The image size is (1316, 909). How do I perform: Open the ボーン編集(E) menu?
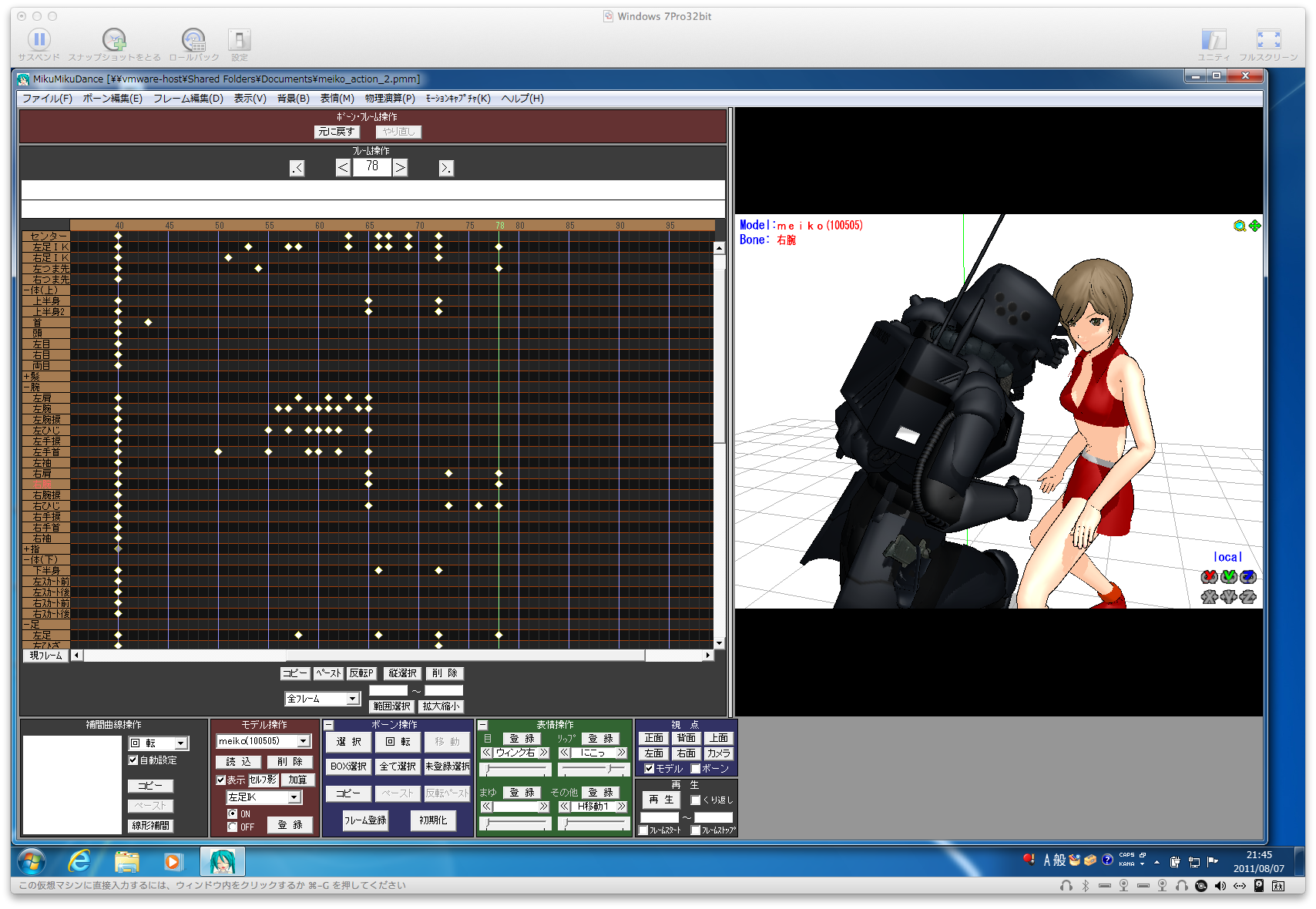pos(112,99)
